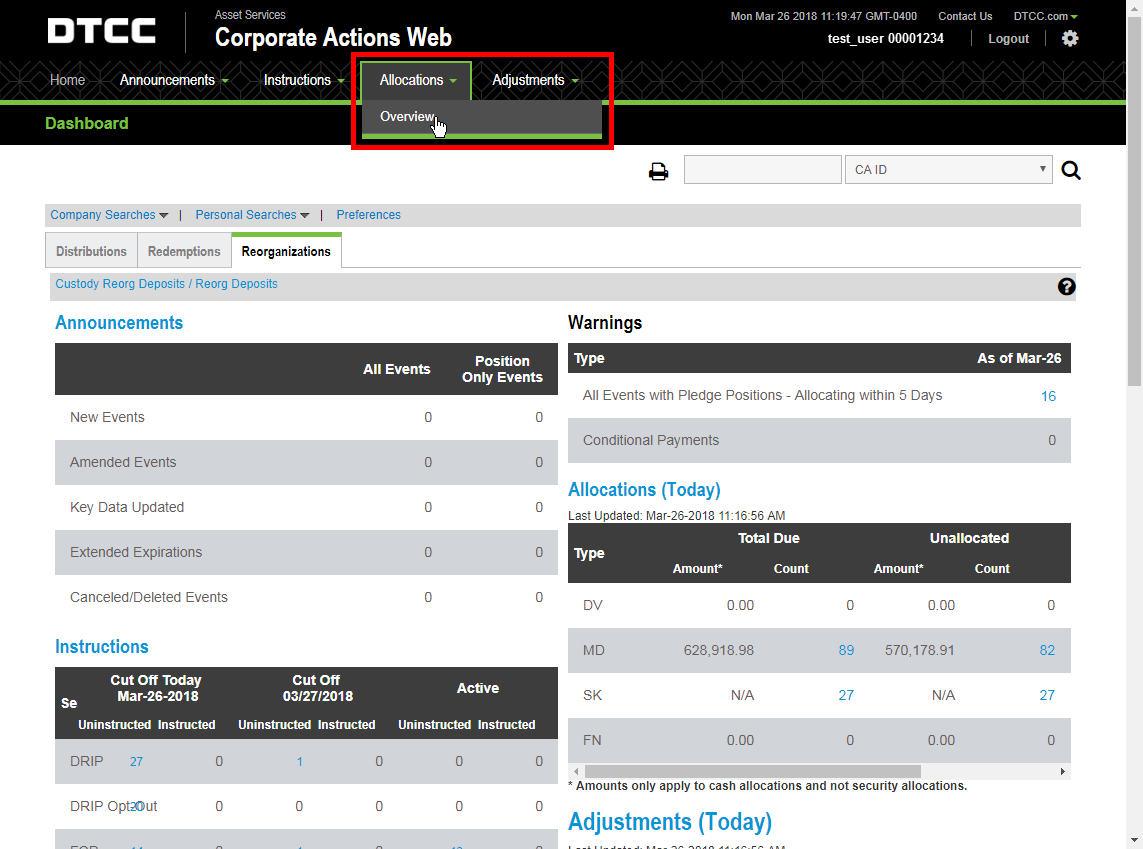Expand the Company Searches dropdown

click(109, 215)
